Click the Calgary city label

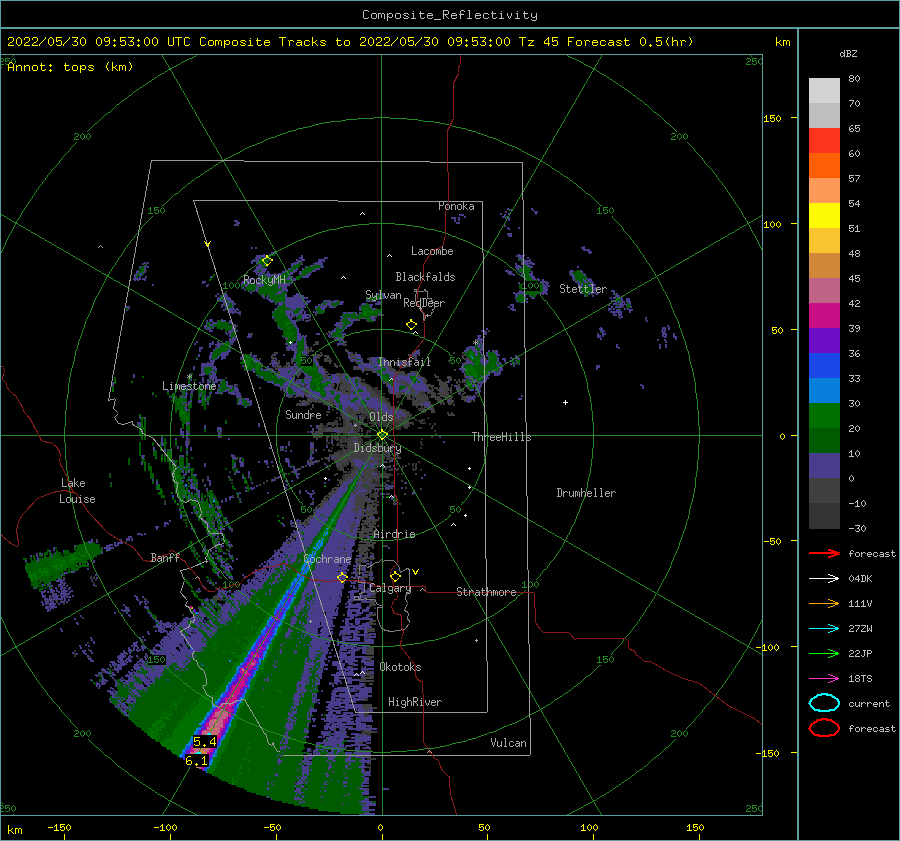(x=390, y=588)
